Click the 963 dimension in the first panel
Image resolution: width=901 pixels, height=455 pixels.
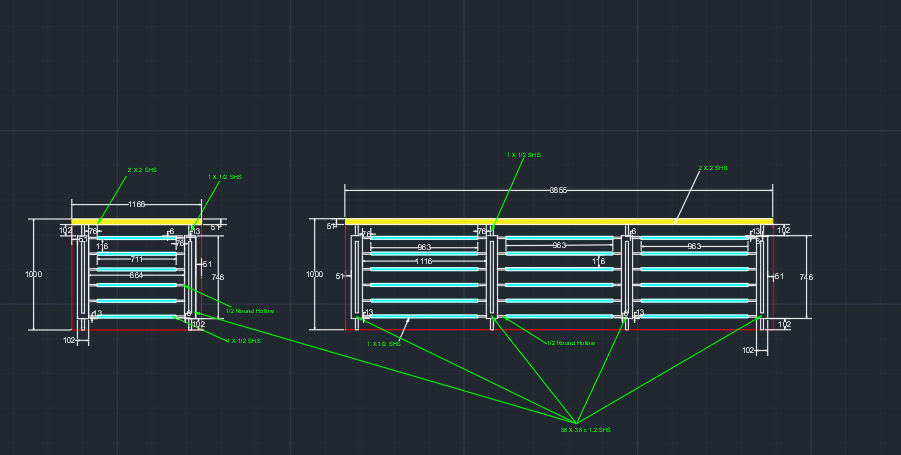click(x=424, y=247)
